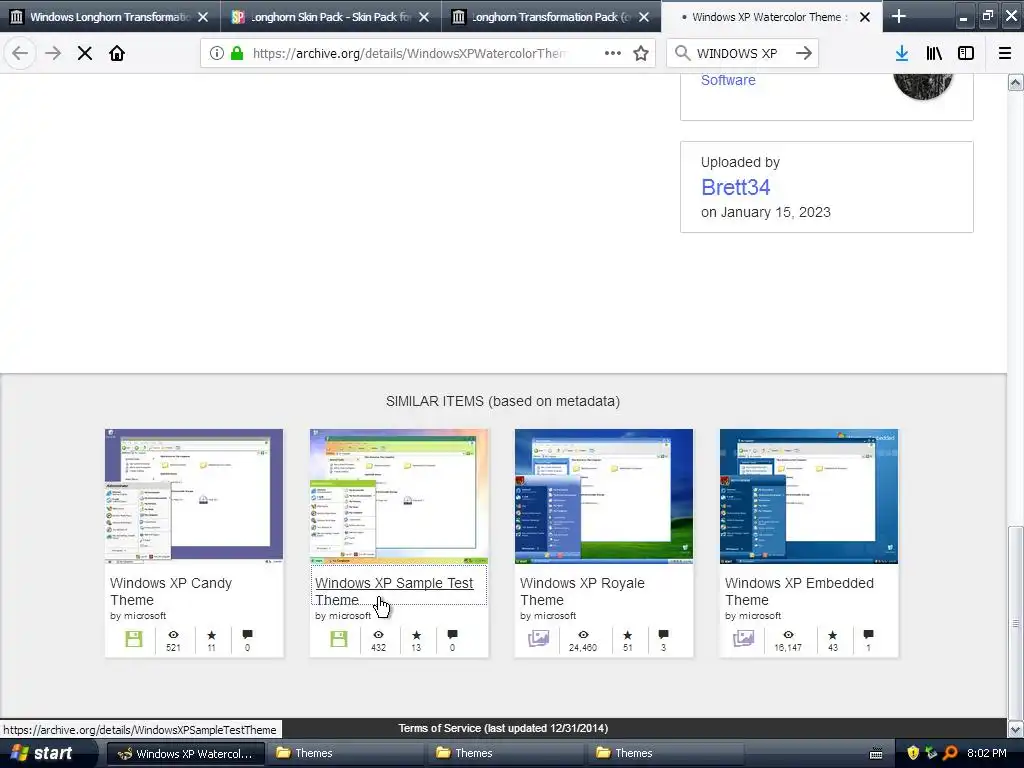Click reviews bubble on Embedded Theme card

click(x=868, y=634)
